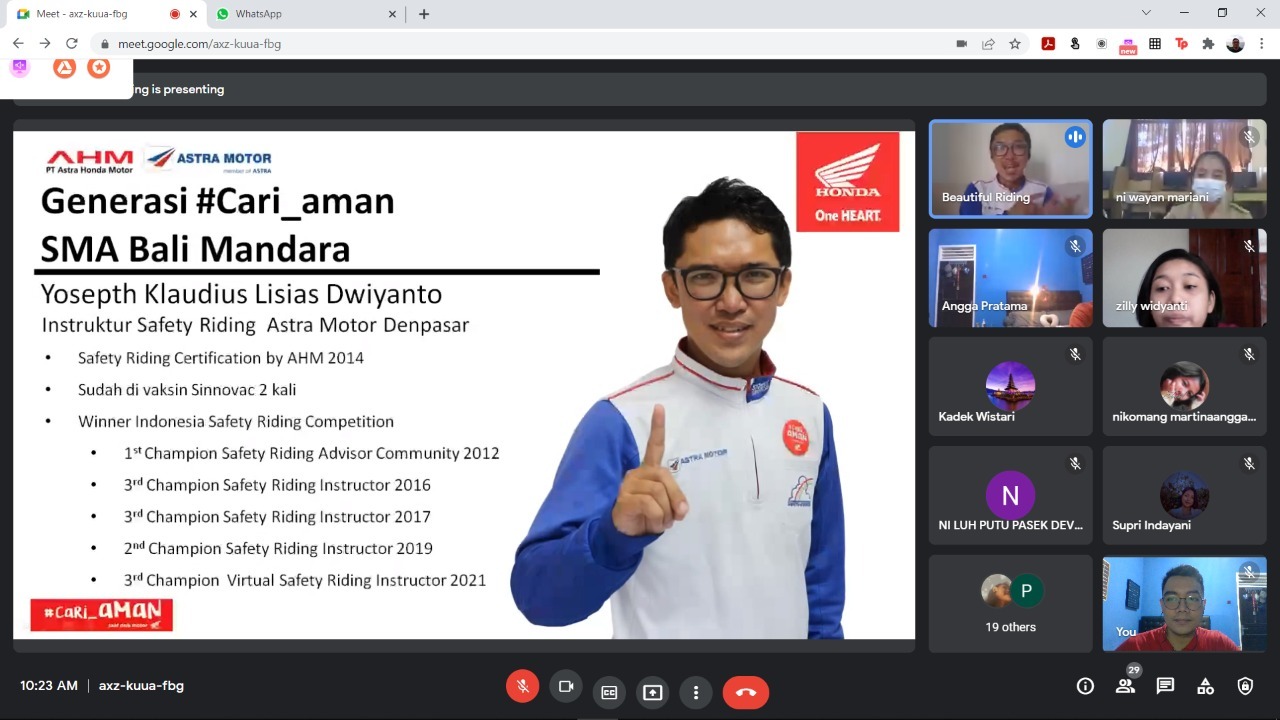Image resolution: width=1280 pixels, height=720 pixels.
Task: Open the grid view extension icon
Action: point(1155,44)
